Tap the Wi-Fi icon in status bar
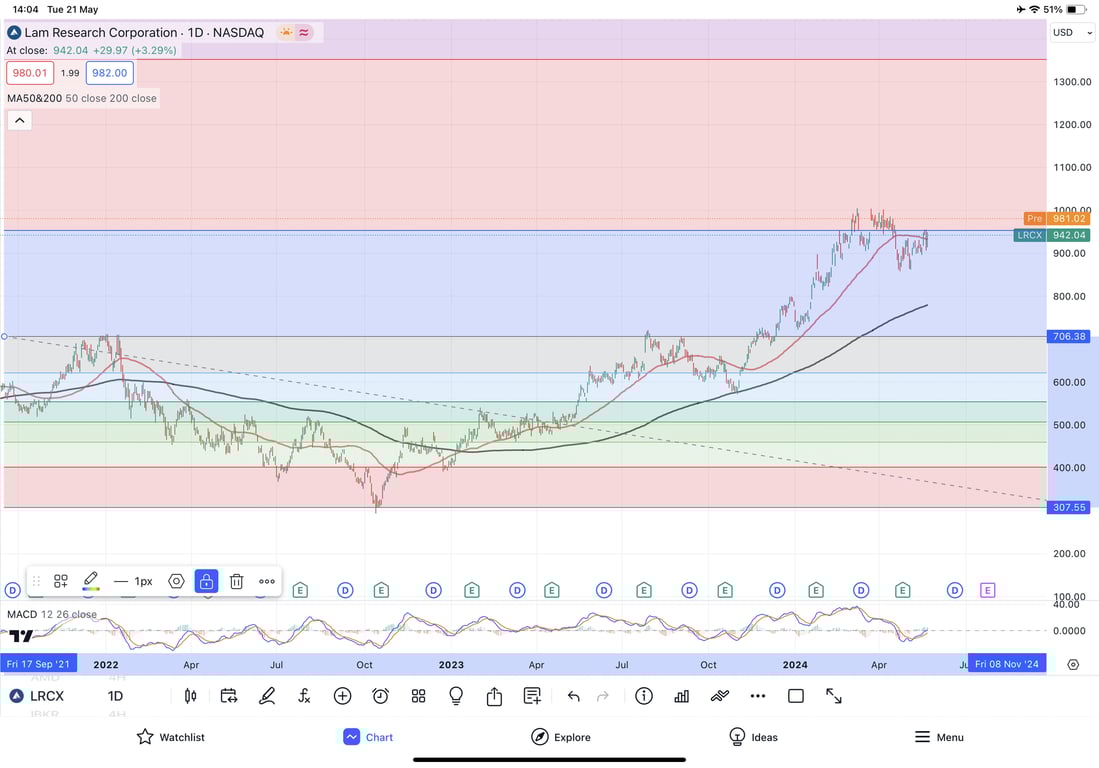The height and width of the screenshot is (768, 1099). [x=1035, y=10]
